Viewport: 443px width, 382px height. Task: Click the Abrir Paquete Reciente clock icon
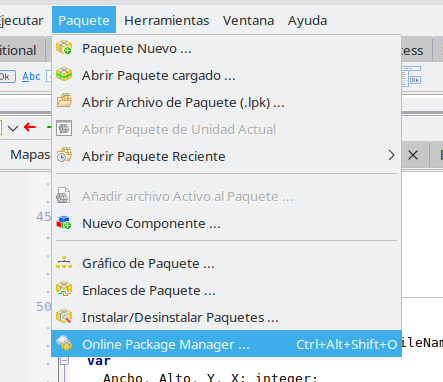(64, 155)
